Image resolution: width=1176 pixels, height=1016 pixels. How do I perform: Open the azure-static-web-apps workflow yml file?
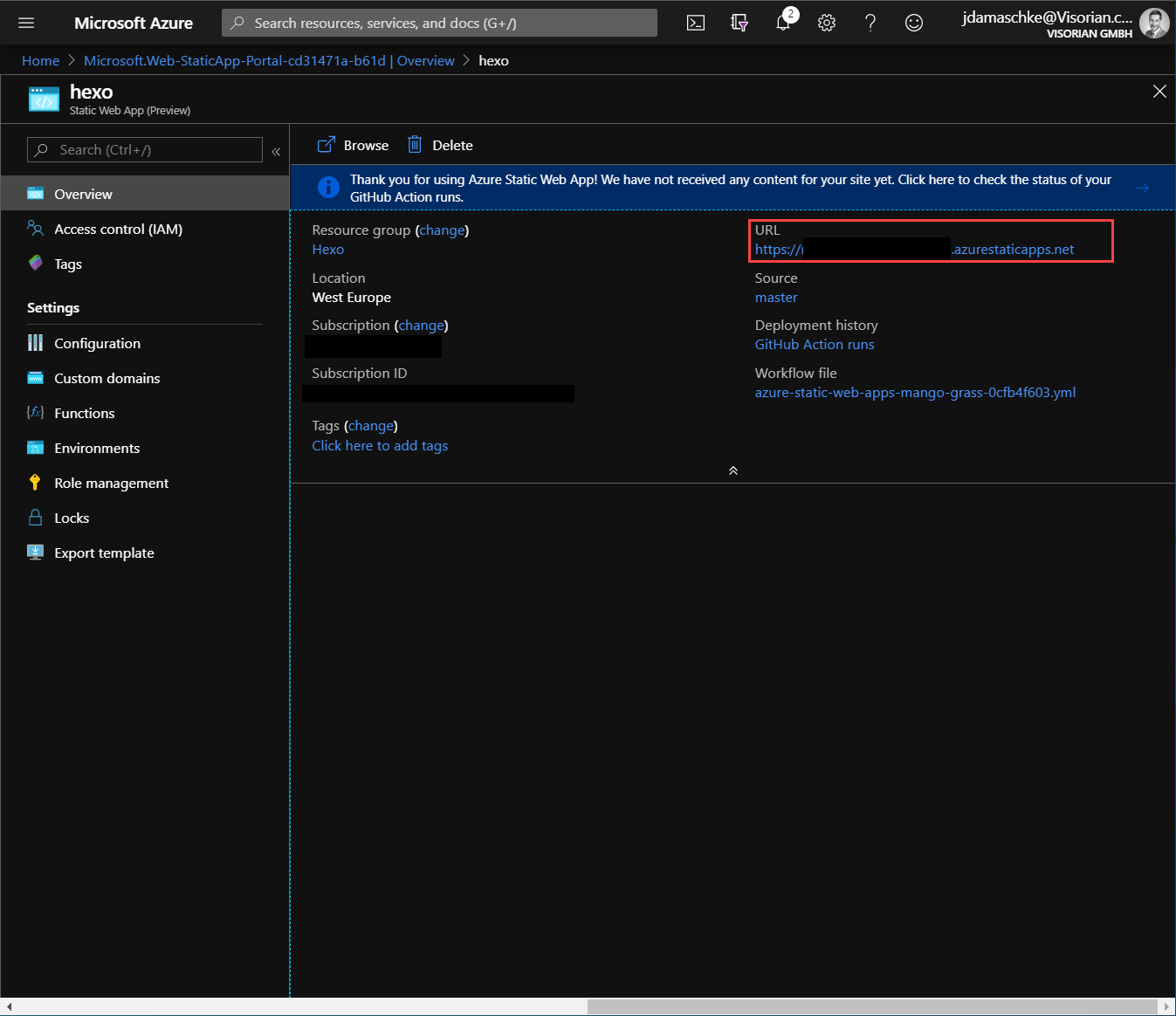[915, 393]
